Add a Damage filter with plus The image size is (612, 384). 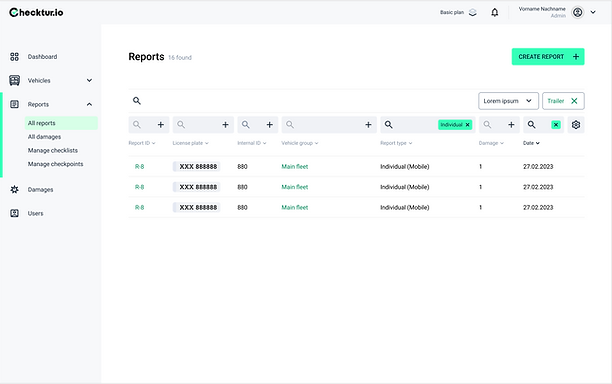511,124
